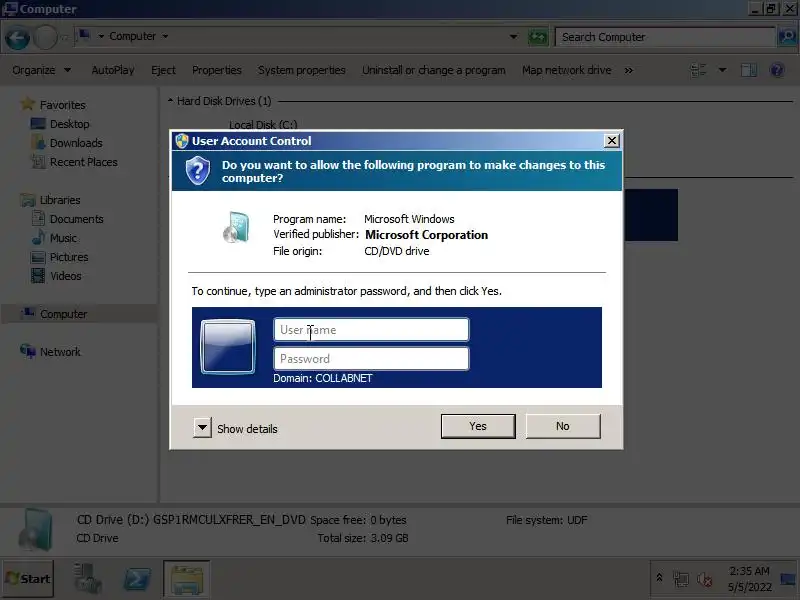
Task: Click the User name input field
Action: [371, 330]
